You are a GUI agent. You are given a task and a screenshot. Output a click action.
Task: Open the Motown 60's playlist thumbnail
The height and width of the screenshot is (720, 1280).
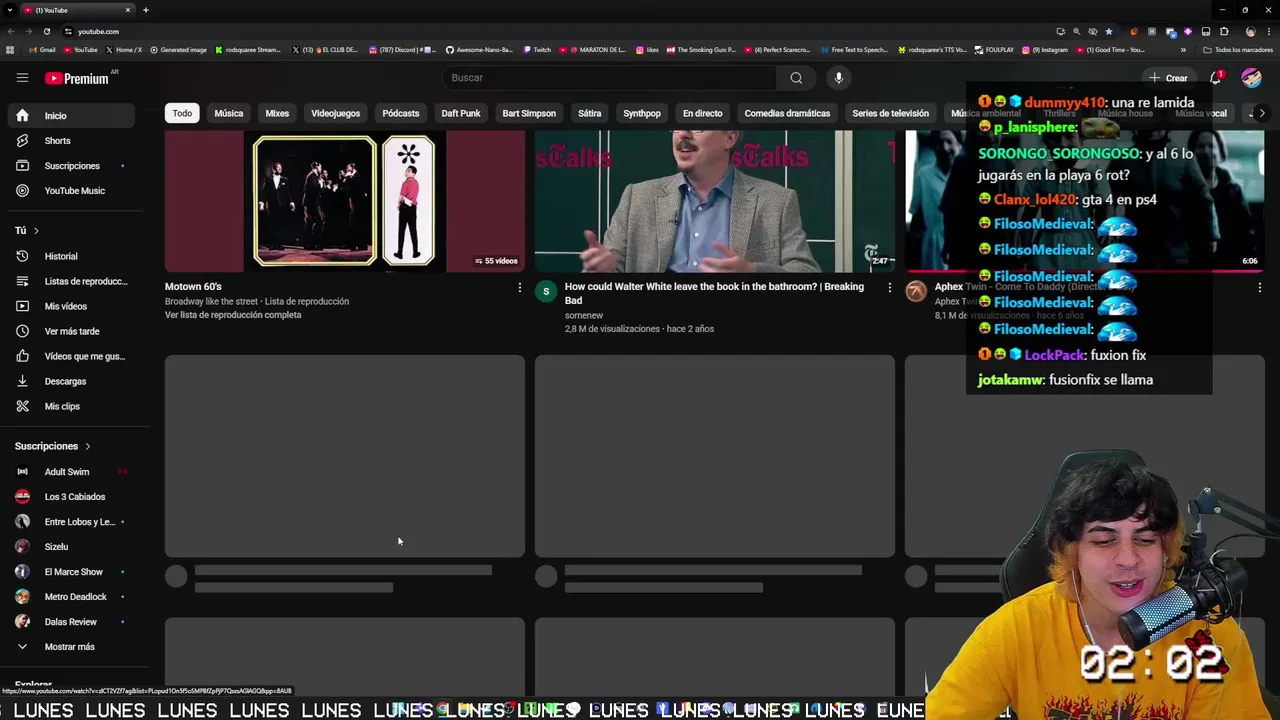pyautogui.click(x=345, y=201)
